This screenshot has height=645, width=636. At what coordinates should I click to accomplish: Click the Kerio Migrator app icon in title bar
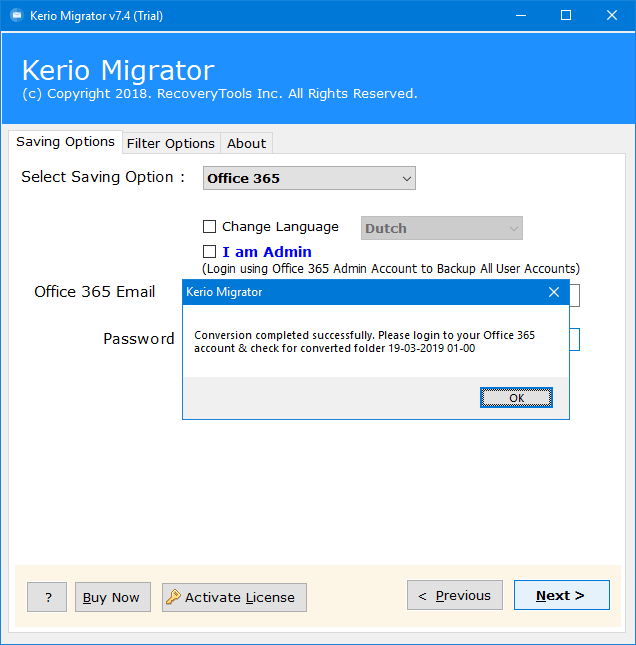click(17, 16)
